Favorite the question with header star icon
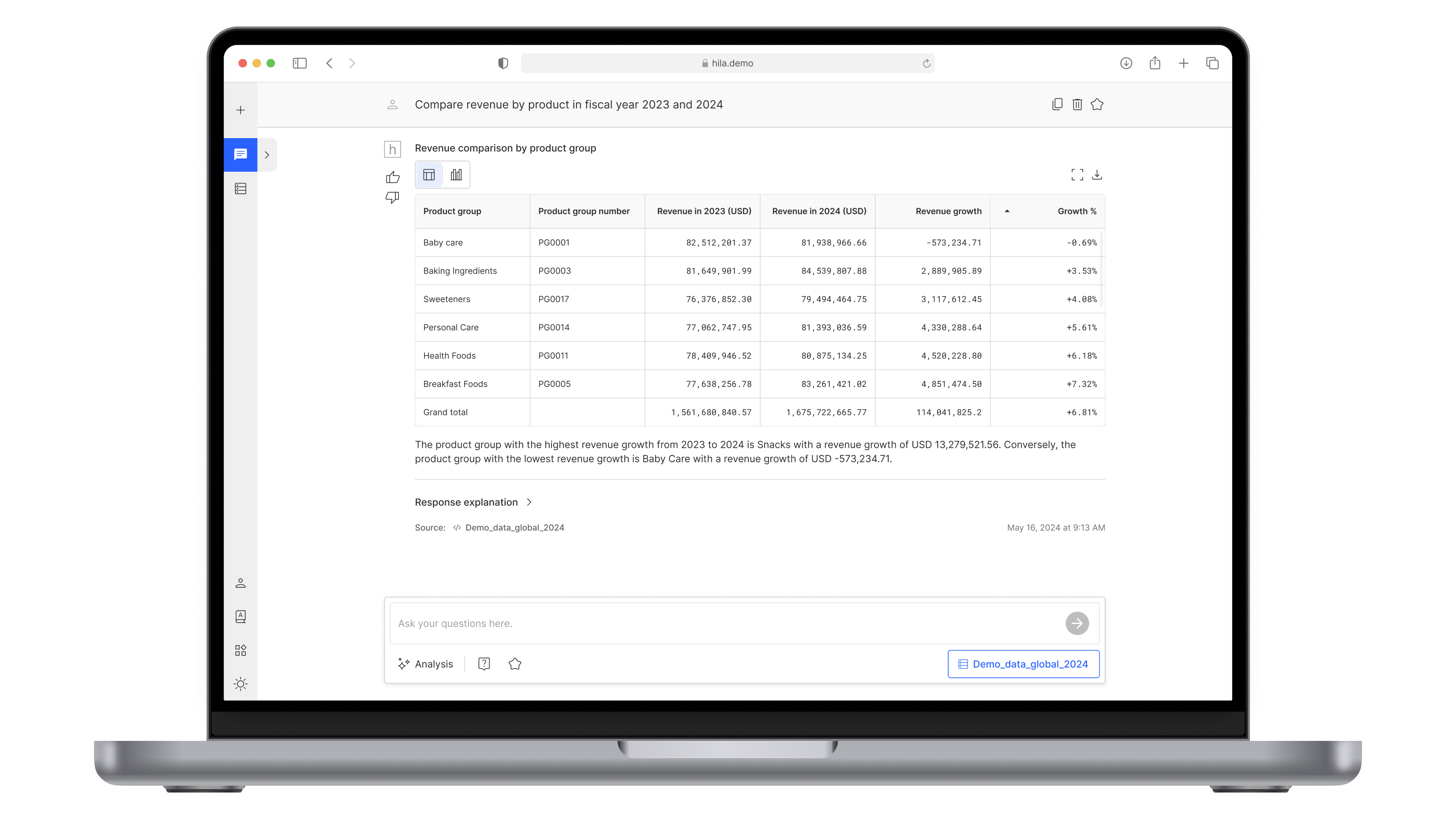The height and width of the screenshot is (819, 1456). (1097, 105)
